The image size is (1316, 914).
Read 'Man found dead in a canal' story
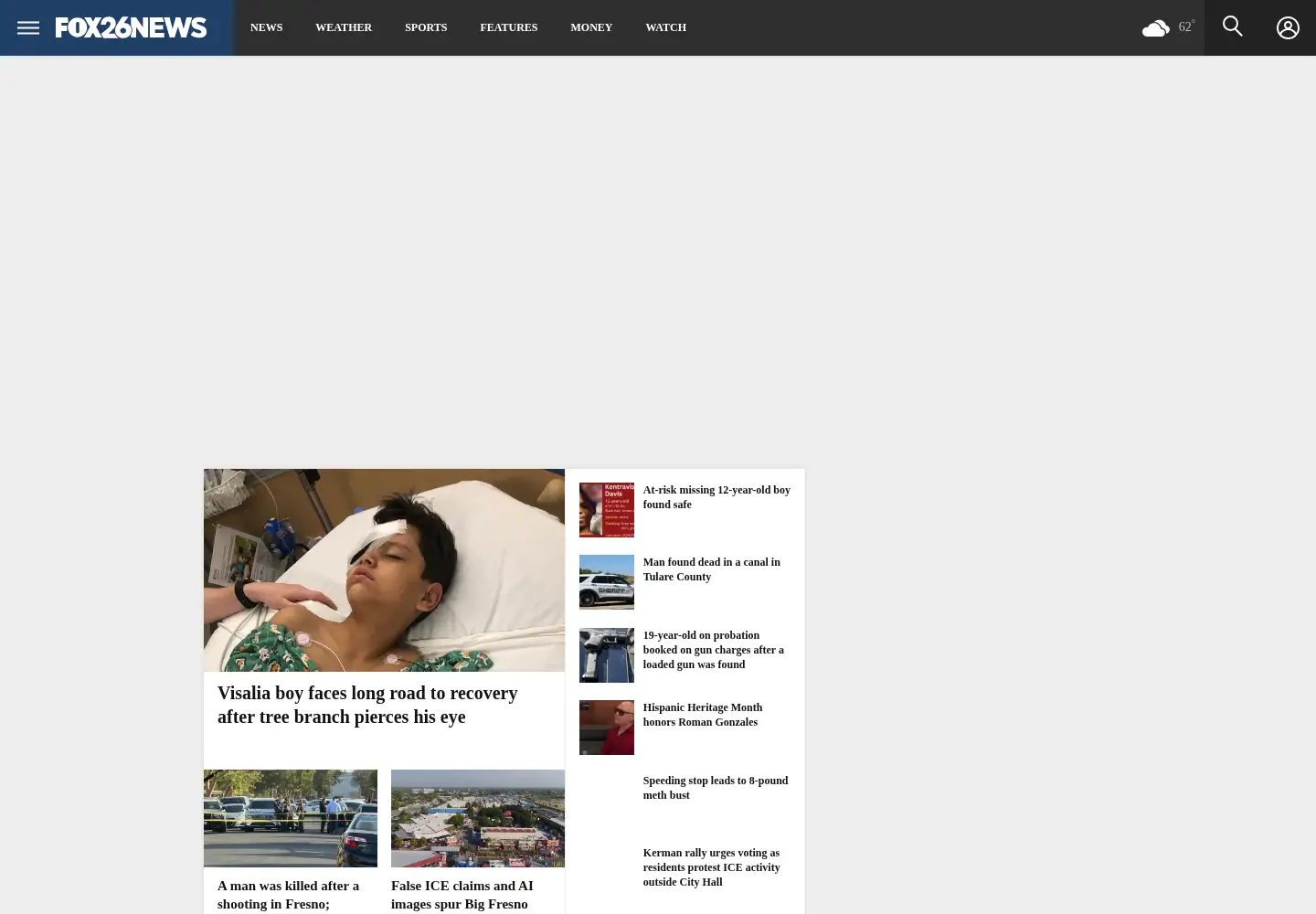712,569
